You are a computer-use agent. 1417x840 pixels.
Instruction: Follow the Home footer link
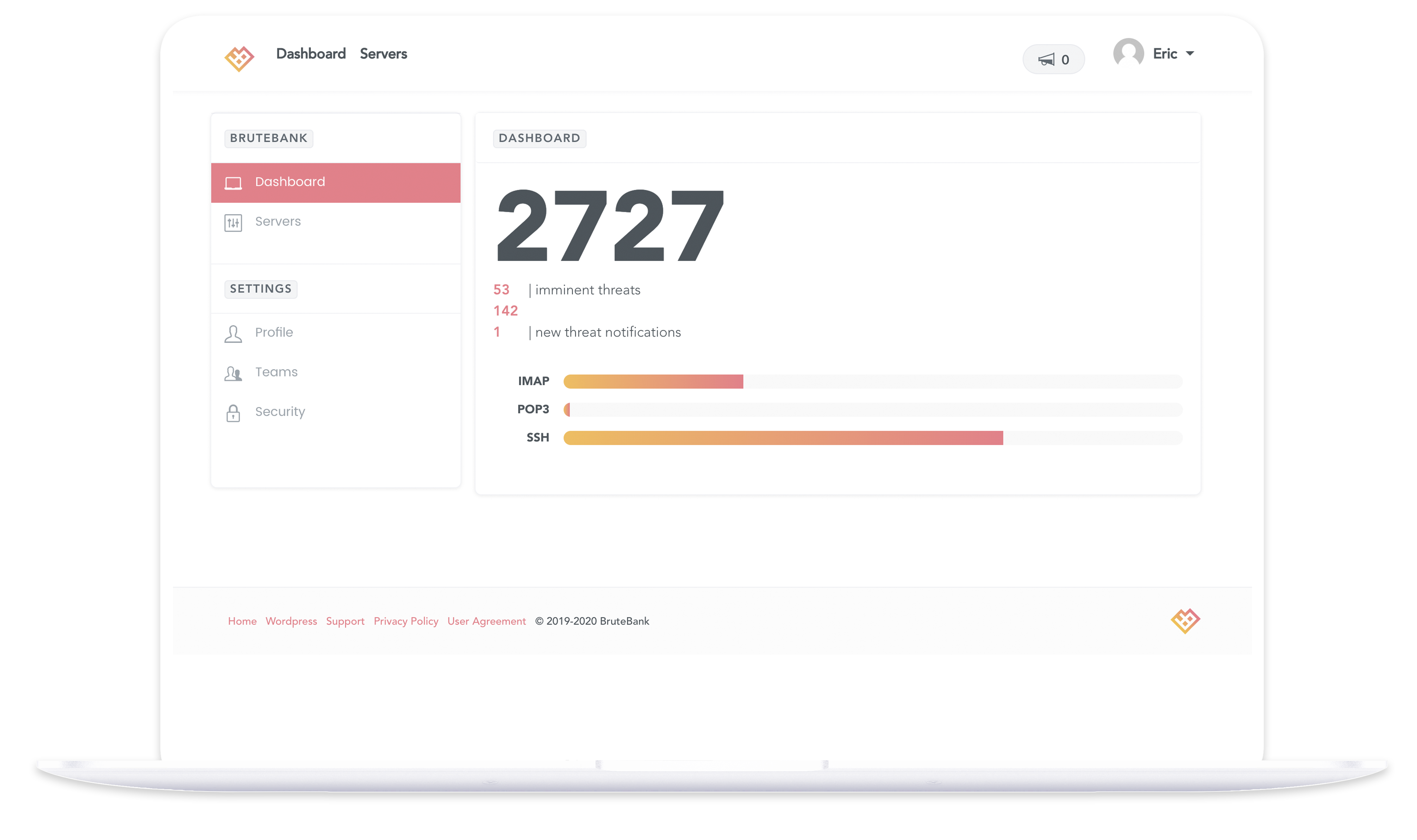[242, 621]
